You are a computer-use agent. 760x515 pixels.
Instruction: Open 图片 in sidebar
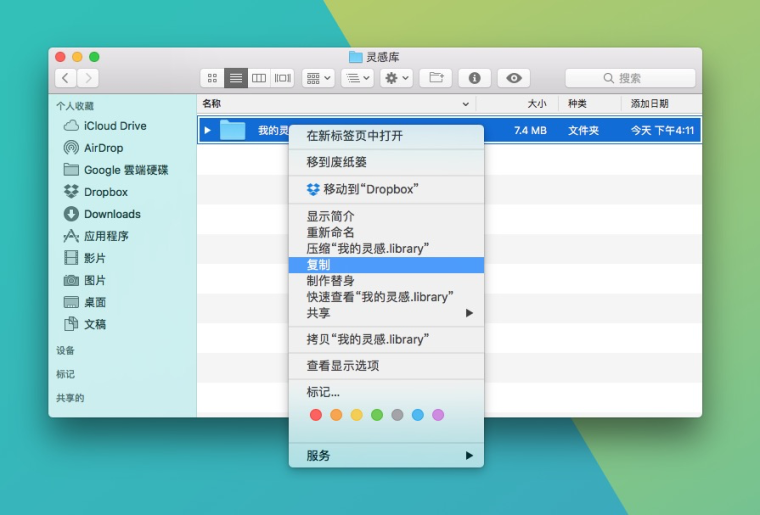[x=84, y=280]
